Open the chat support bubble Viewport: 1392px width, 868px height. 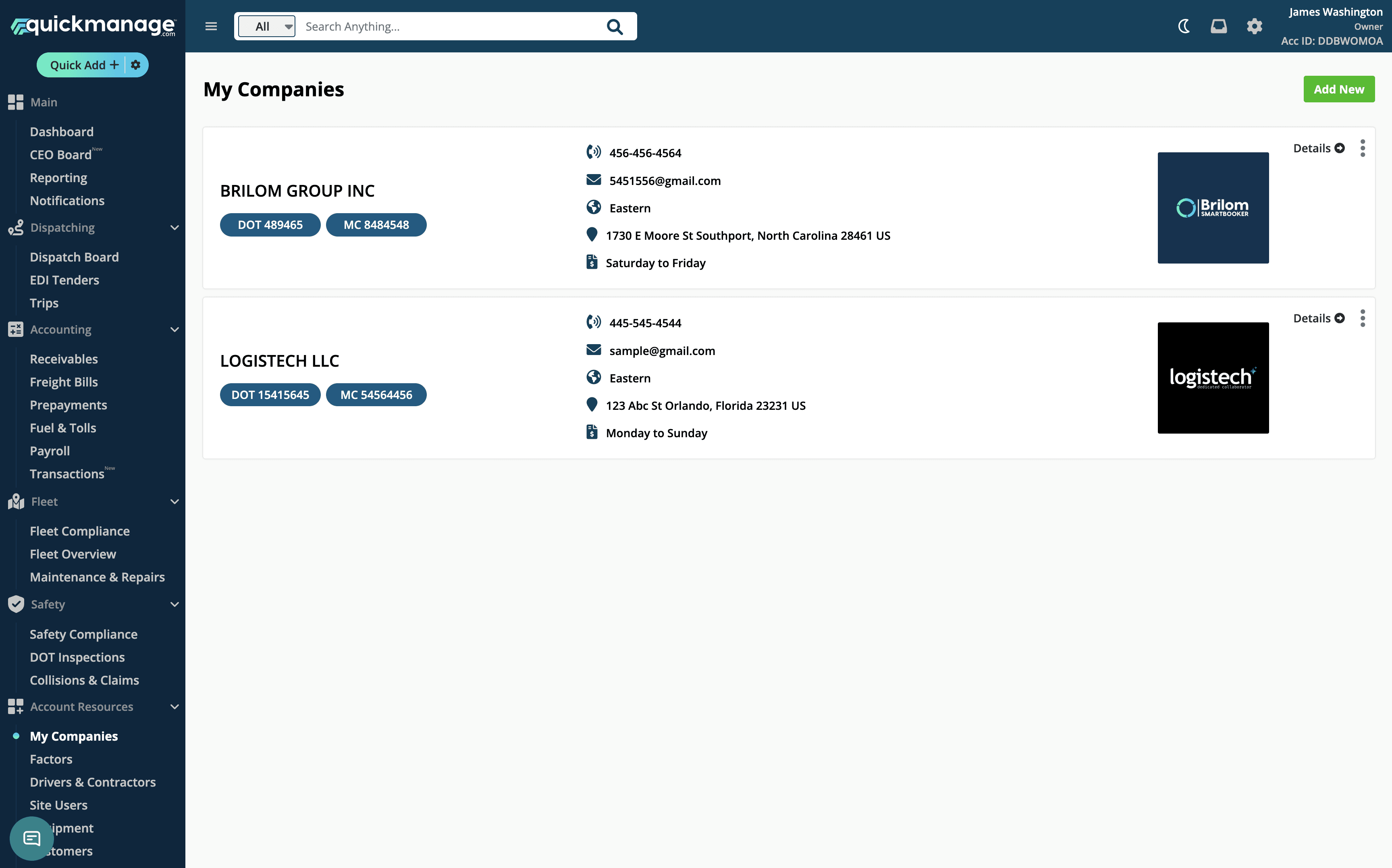tap(31, 838)
